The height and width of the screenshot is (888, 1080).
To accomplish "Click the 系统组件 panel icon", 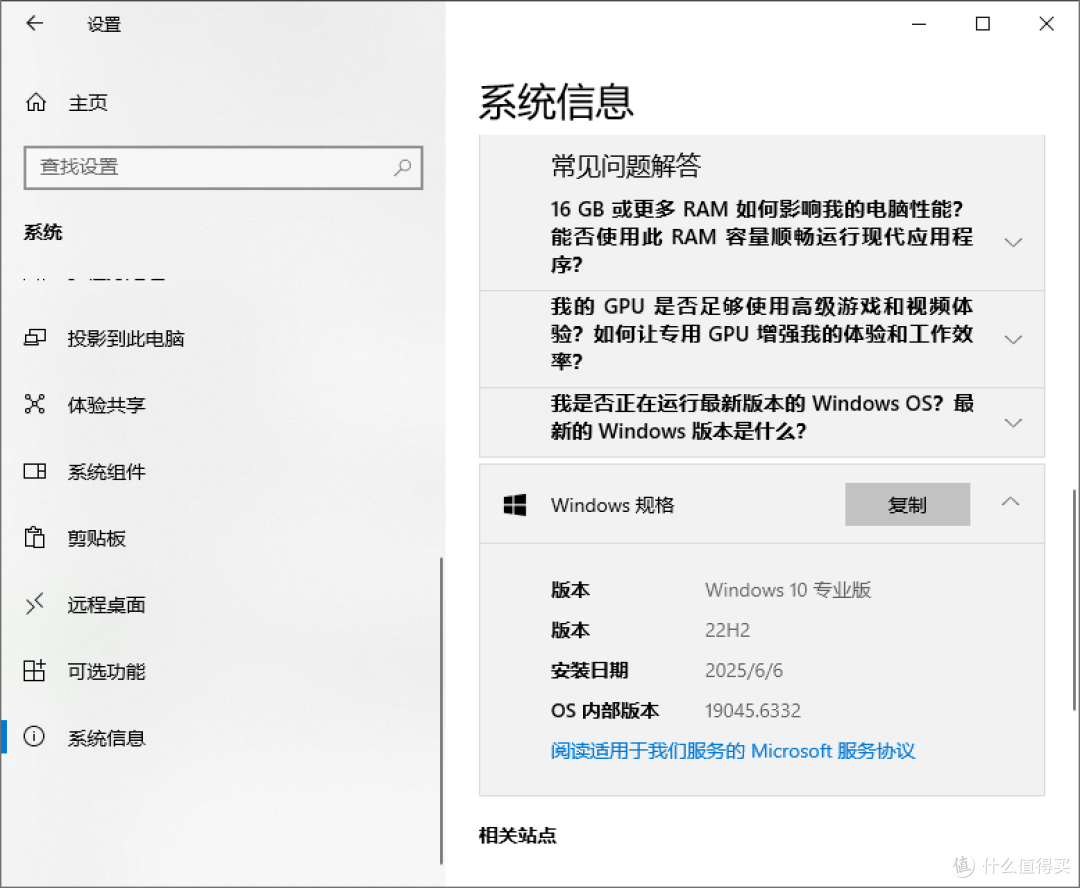I will [35, 471].
